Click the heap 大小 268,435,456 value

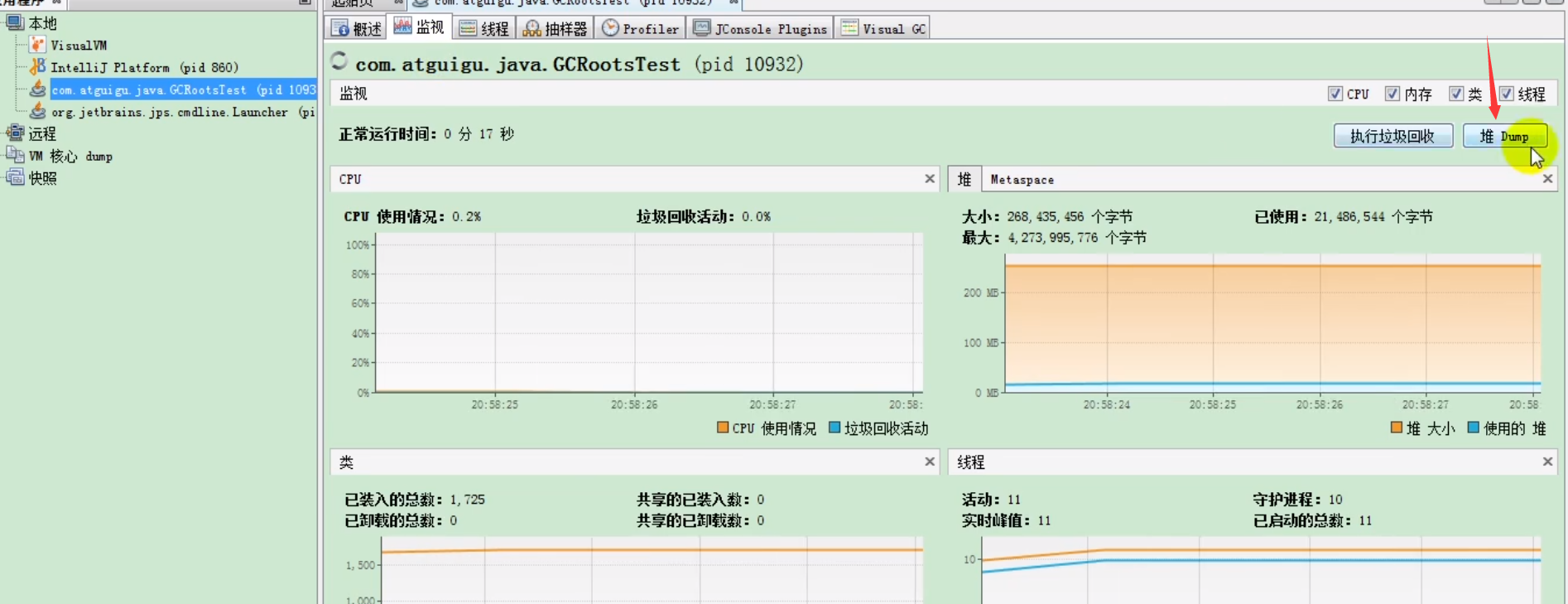click(1069, 216)
